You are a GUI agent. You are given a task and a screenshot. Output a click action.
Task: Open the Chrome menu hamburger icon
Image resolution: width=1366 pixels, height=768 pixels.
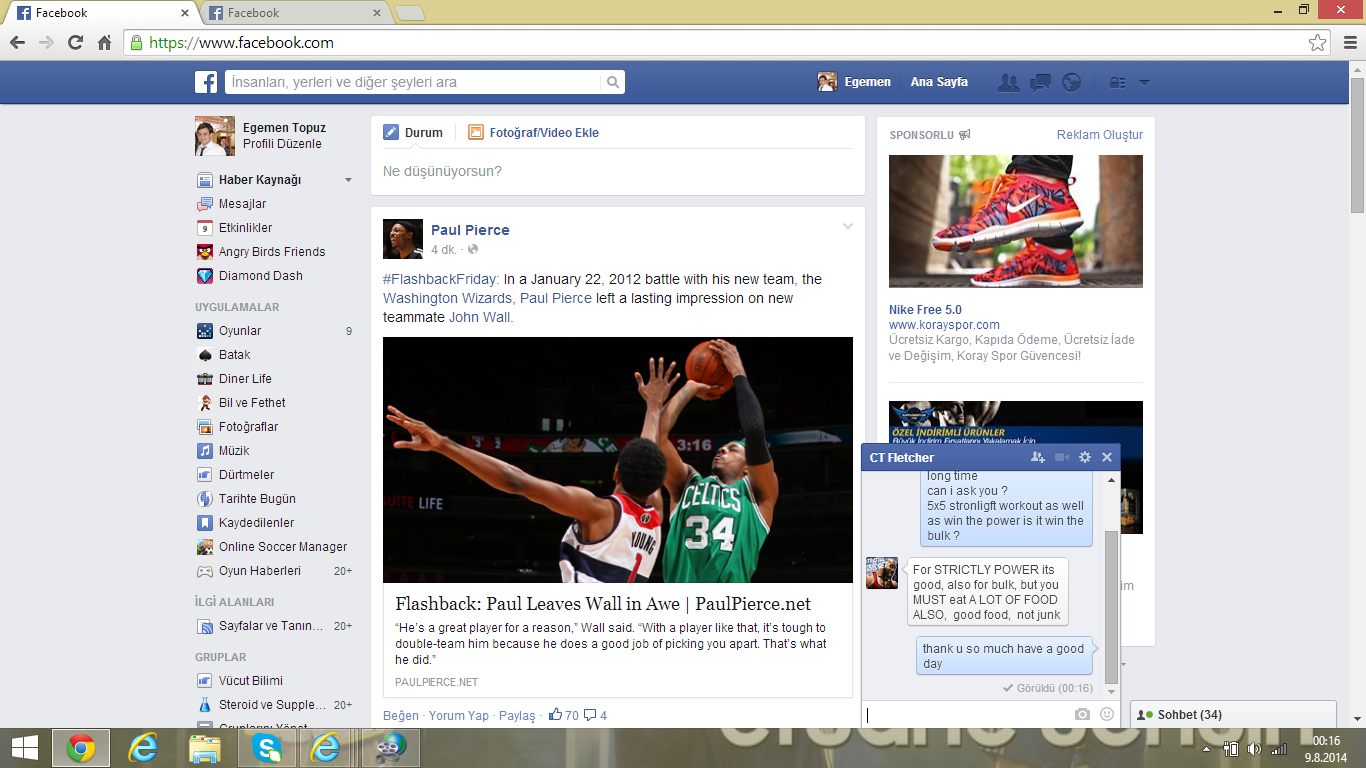tap(1350, 43)
